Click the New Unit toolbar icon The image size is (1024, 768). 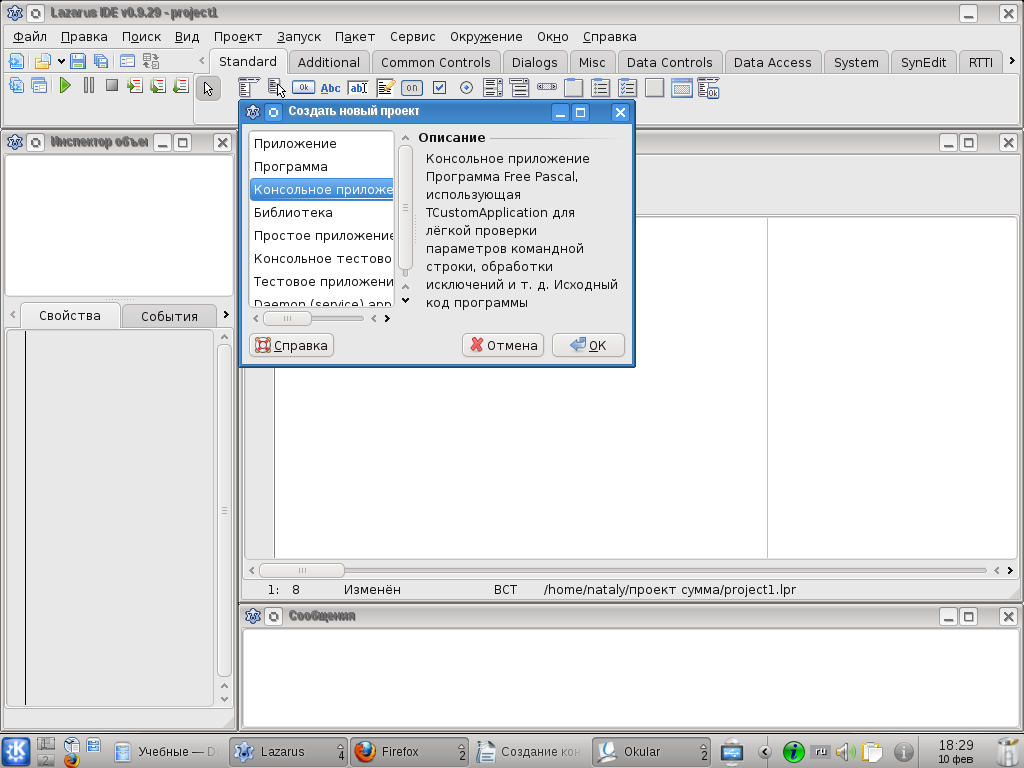tap(16, 61)
